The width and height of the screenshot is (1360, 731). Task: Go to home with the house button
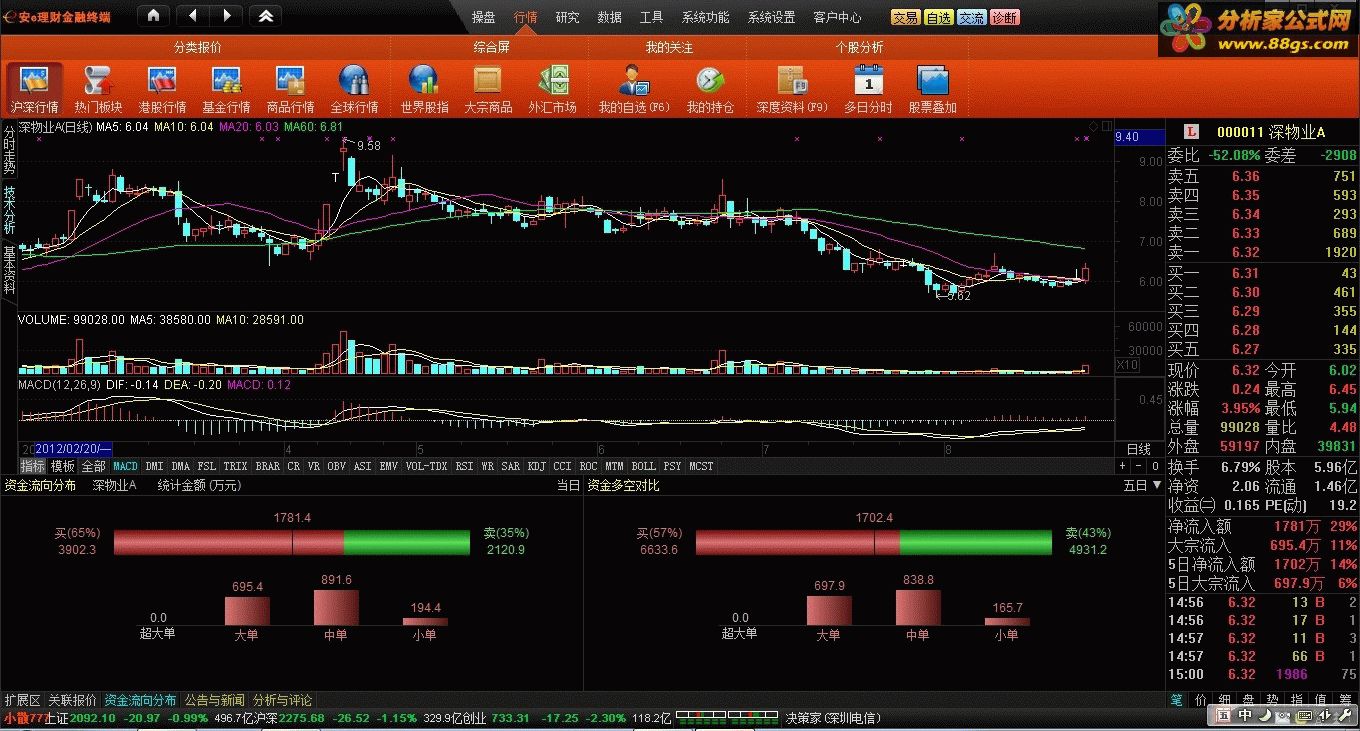tap(152, 16)
